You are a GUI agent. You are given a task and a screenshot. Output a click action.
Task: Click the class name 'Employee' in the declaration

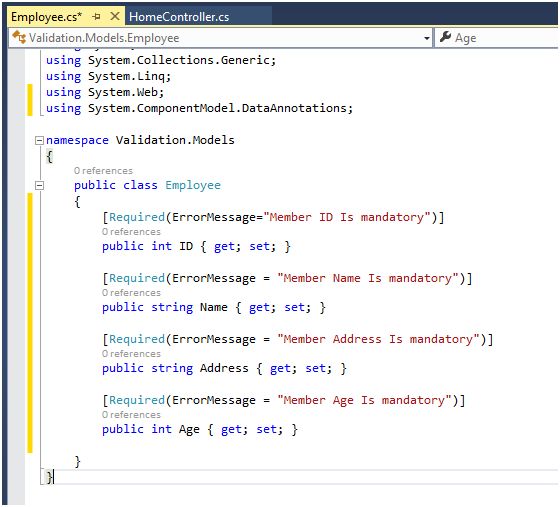193,185
